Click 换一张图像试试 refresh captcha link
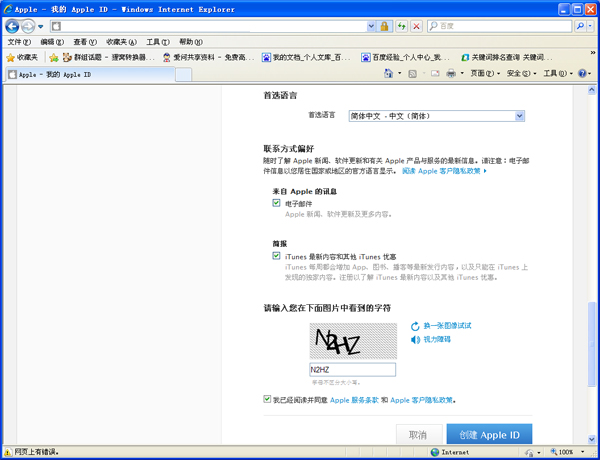Viewport: 600px width, 460px height. point(447,326)
